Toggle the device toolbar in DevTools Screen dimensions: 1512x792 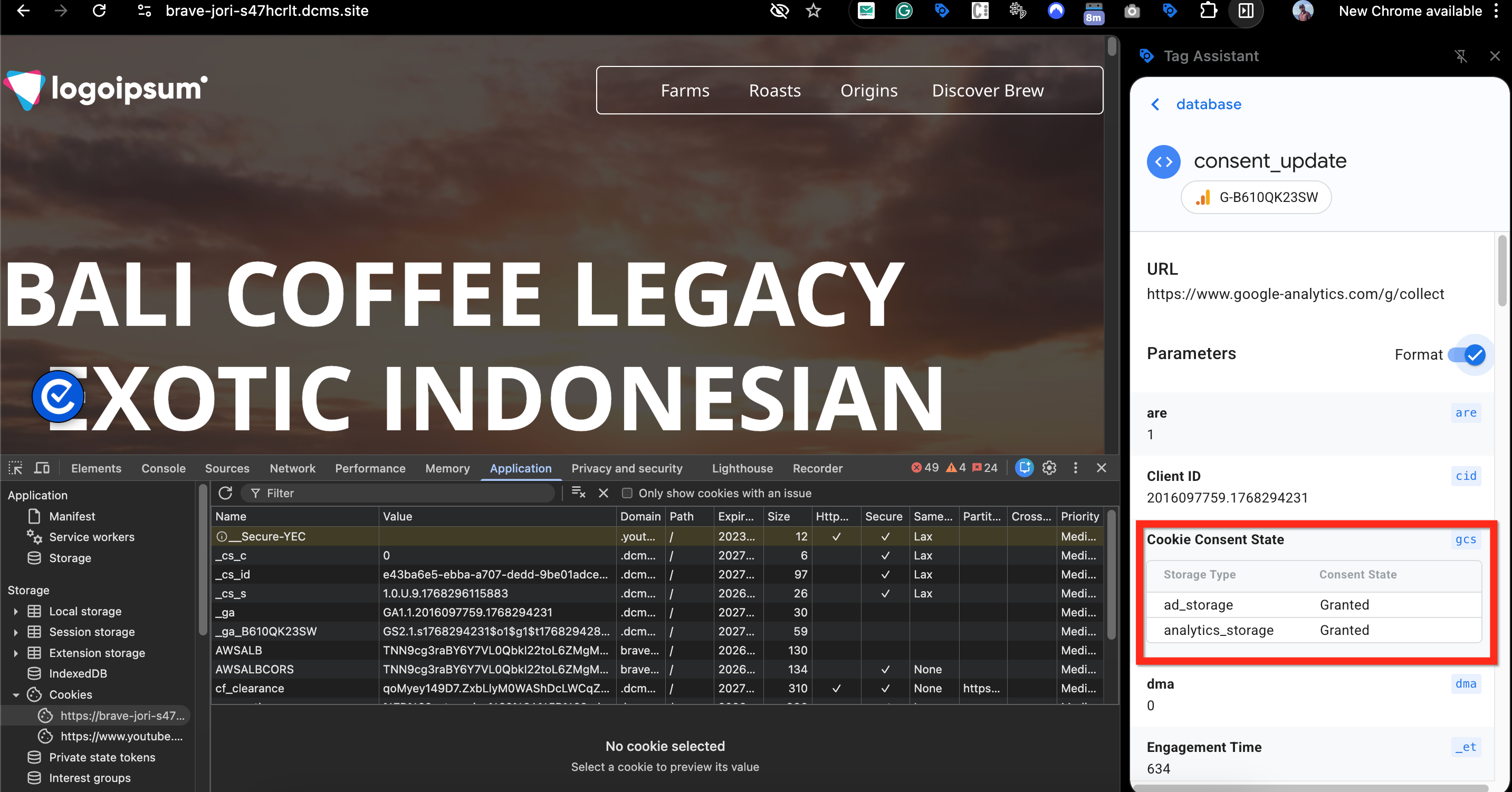(x=42, y=468)
